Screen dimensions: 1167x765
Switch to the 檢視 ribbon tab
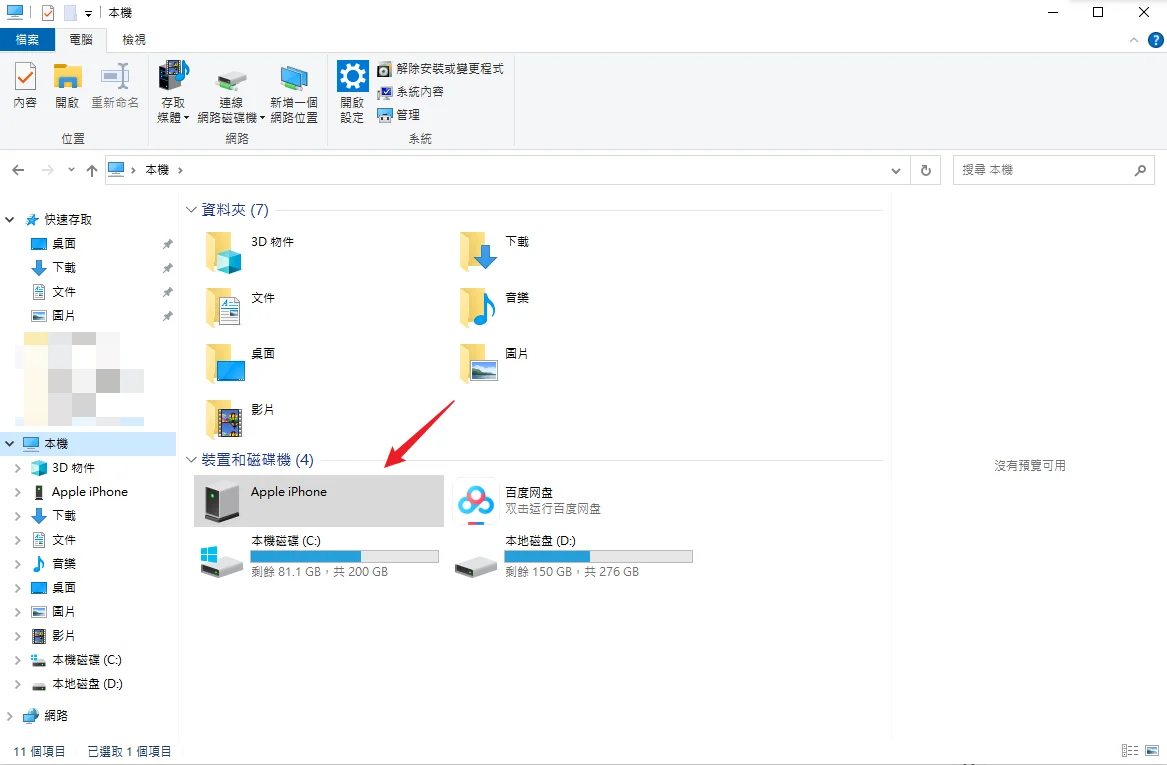click(x=133, y=39)
